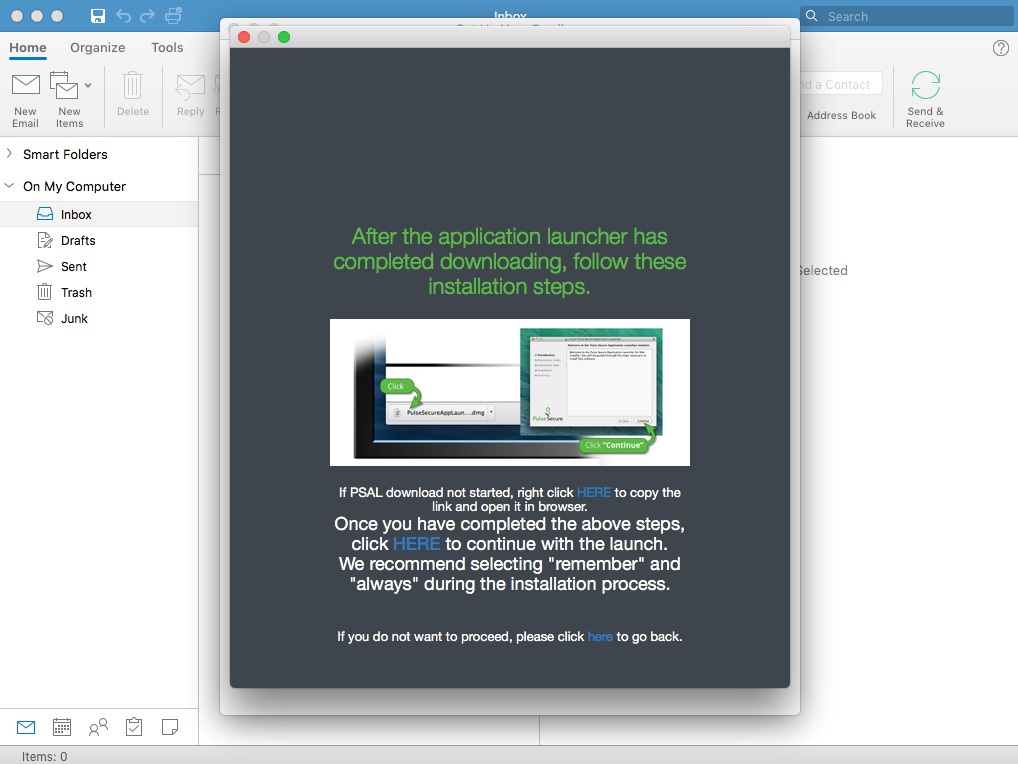This screenshot has width=1018, height=764.
Task: Open Calendar view from bottom bar
Action: point(62,727)
